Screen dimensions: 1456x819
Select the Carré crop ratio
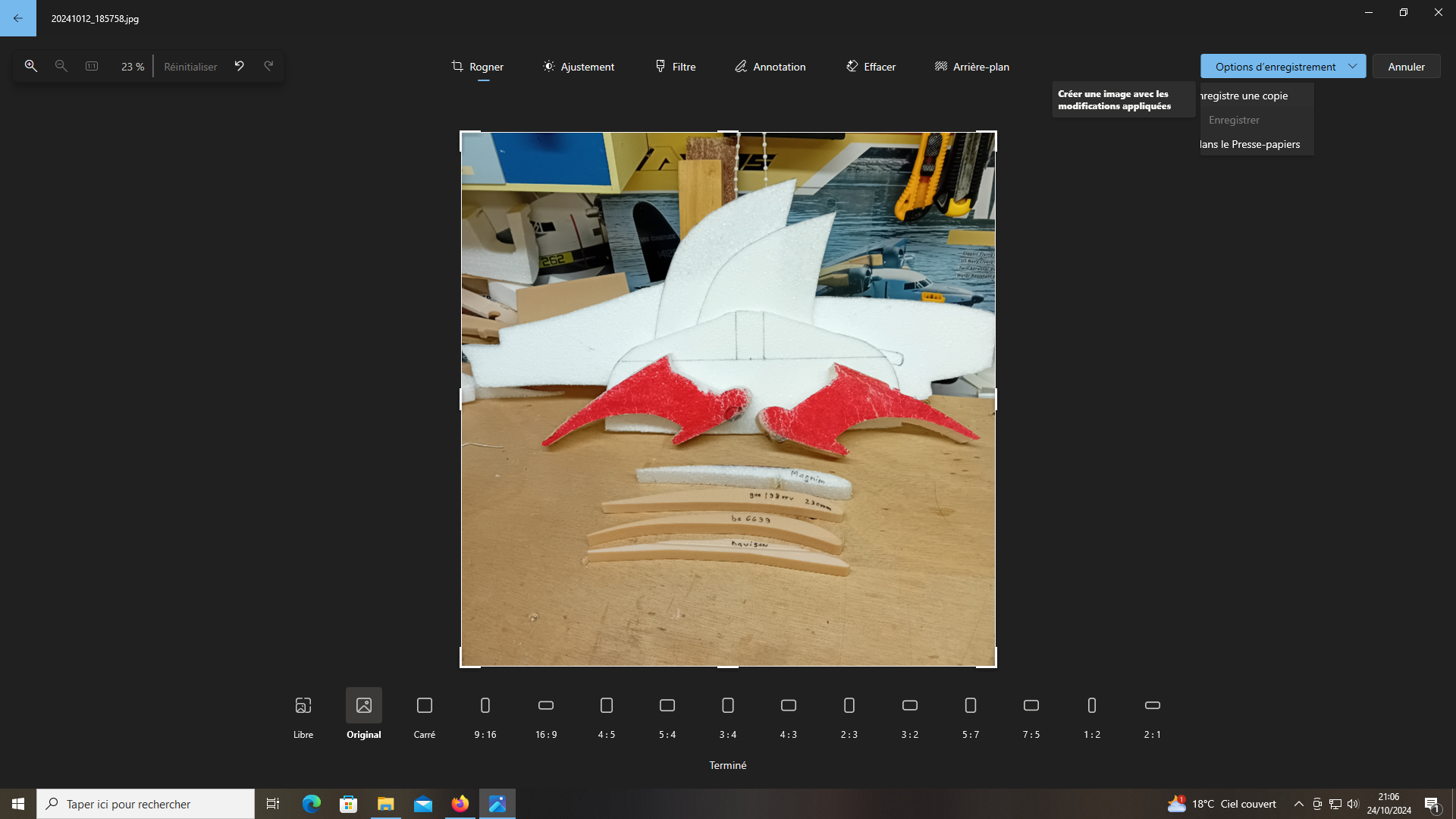tap(425, 716)
